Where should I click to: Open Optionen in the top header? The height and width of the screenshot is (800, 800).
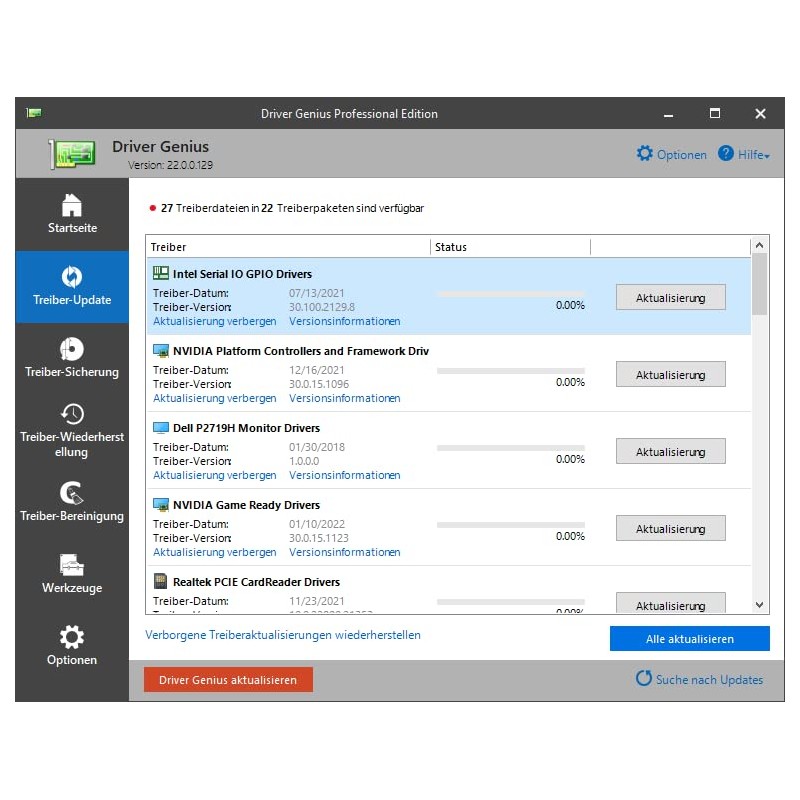(x=671, y=155)
